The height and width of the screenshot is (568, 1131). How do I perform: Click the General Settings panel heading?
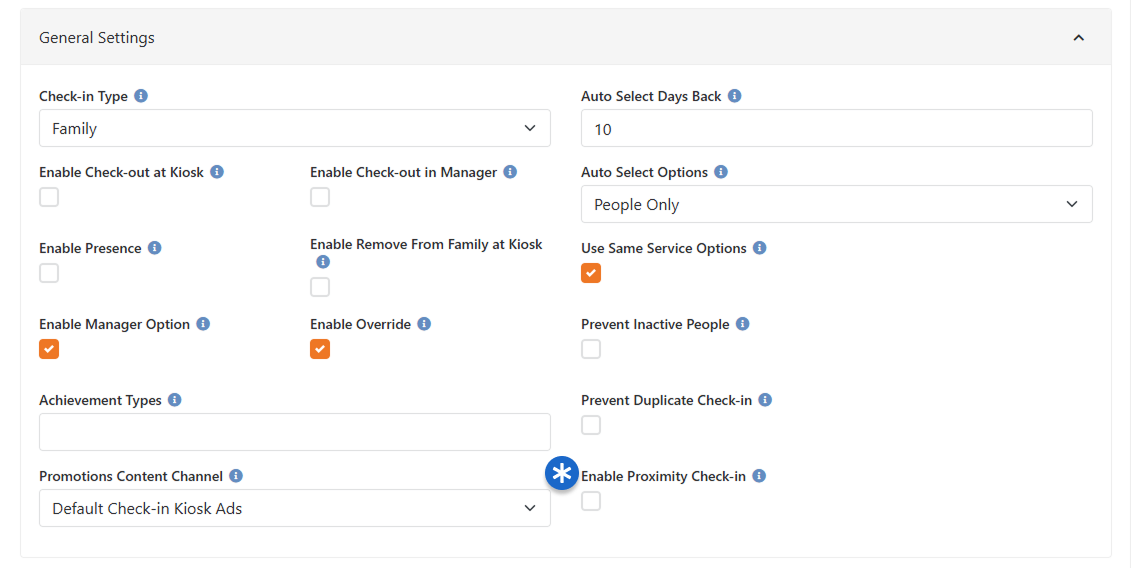point(97,38)
